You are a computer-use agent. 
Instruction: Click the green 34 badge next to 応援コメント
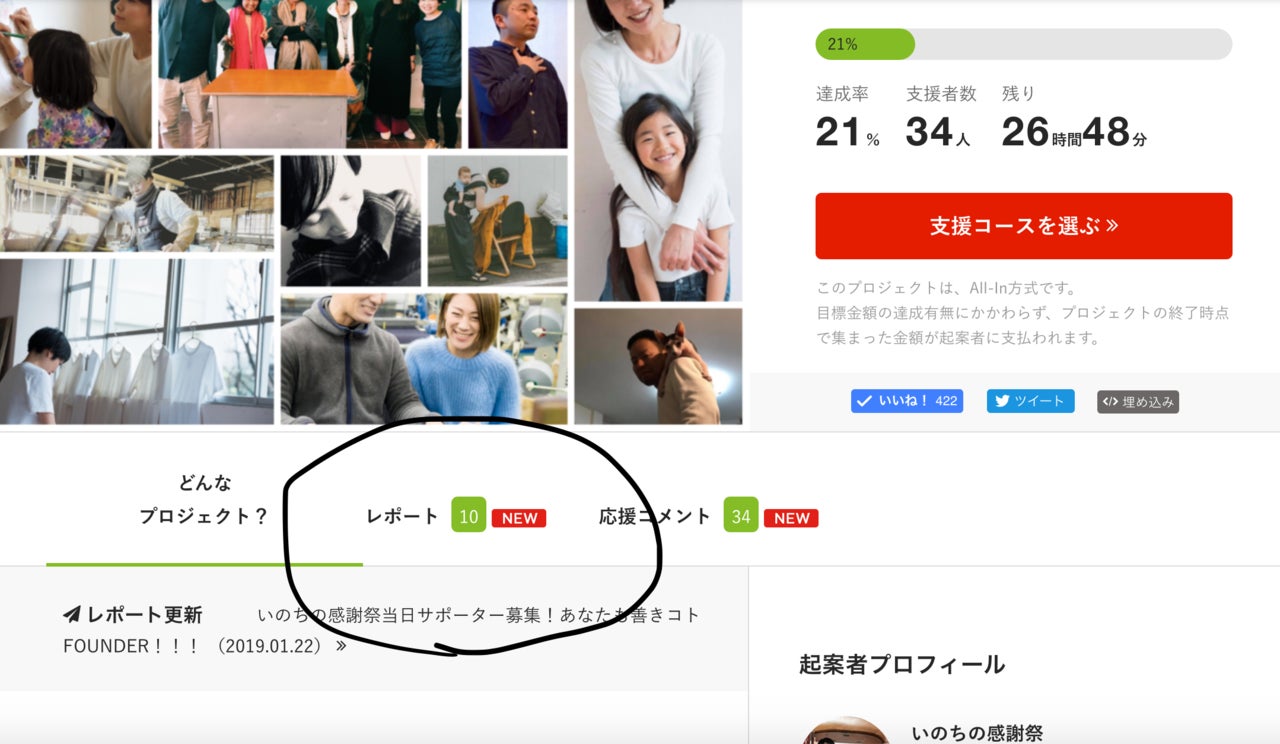[741, 515]
